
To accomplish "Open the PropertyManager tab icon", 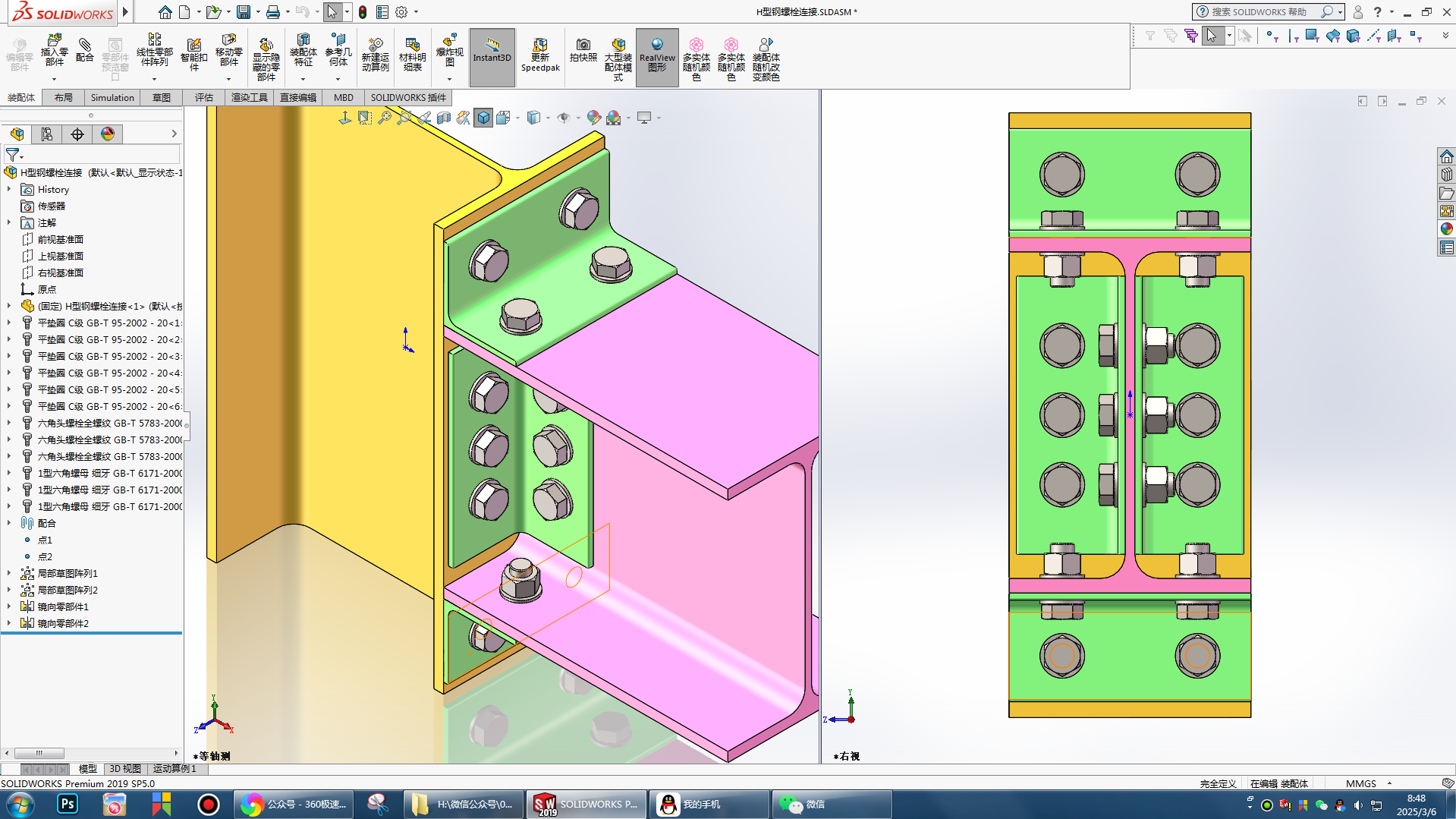I will 47,134.
